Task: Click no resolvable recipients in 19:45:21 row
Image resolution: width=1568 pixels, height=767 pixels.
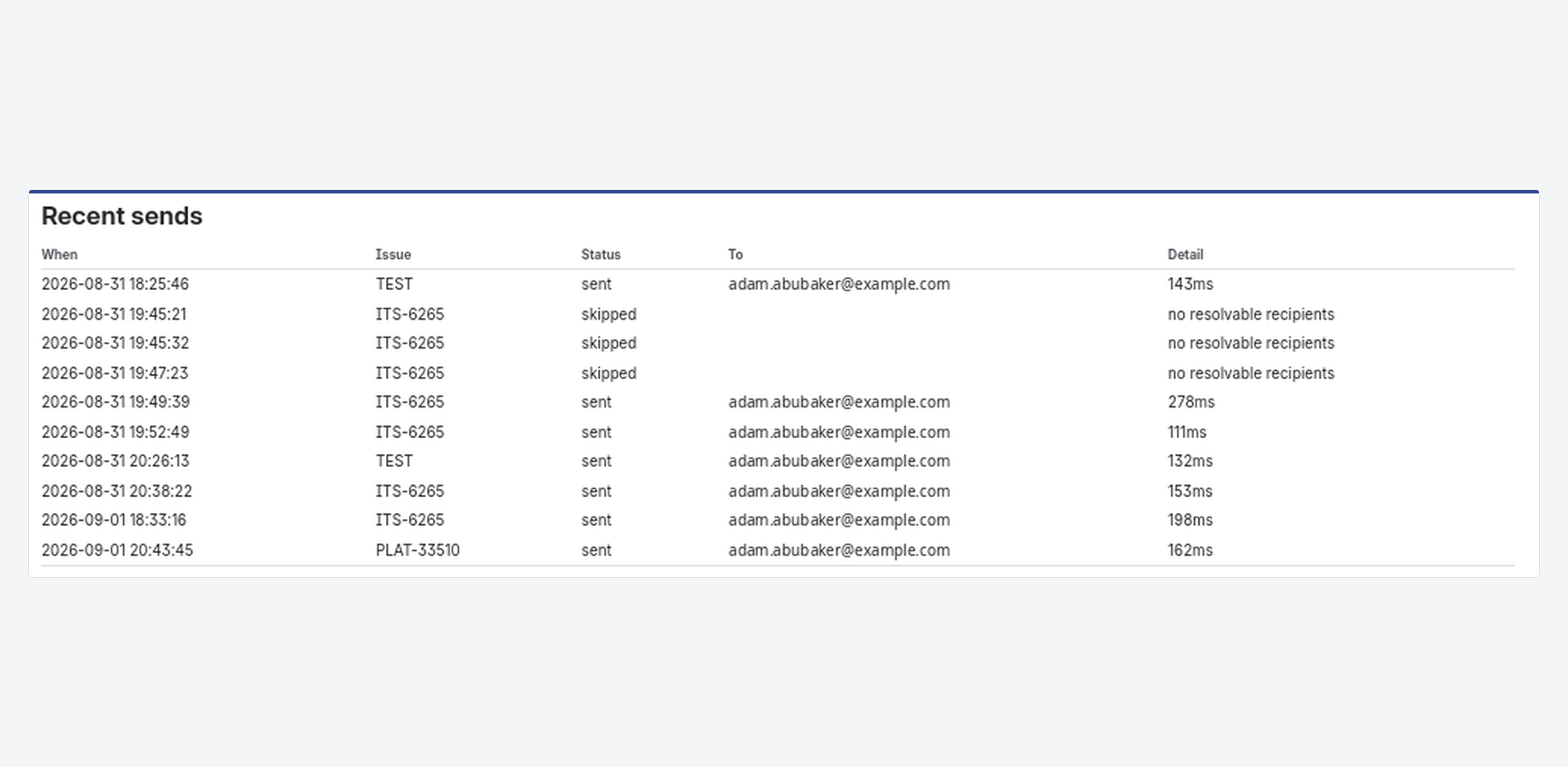Action: click(1251, 314)
